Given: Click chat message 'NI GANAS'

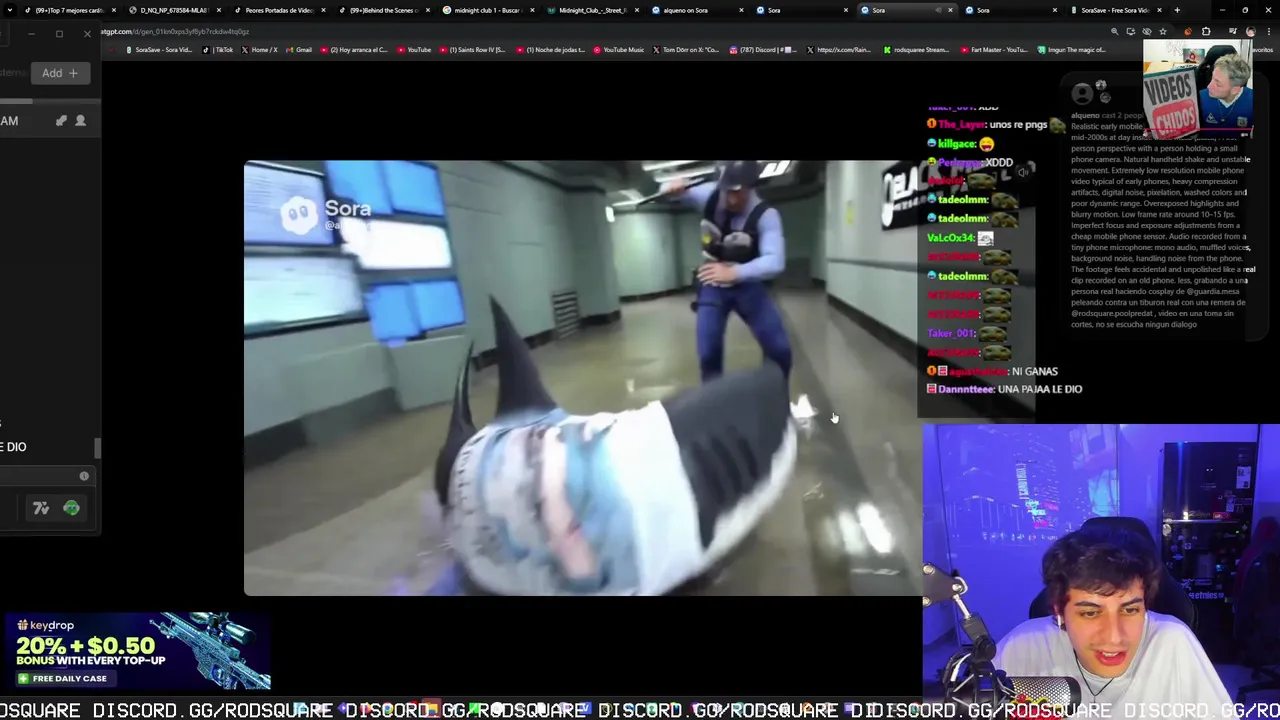Looking at the screenshot, I should (1035, 371).
